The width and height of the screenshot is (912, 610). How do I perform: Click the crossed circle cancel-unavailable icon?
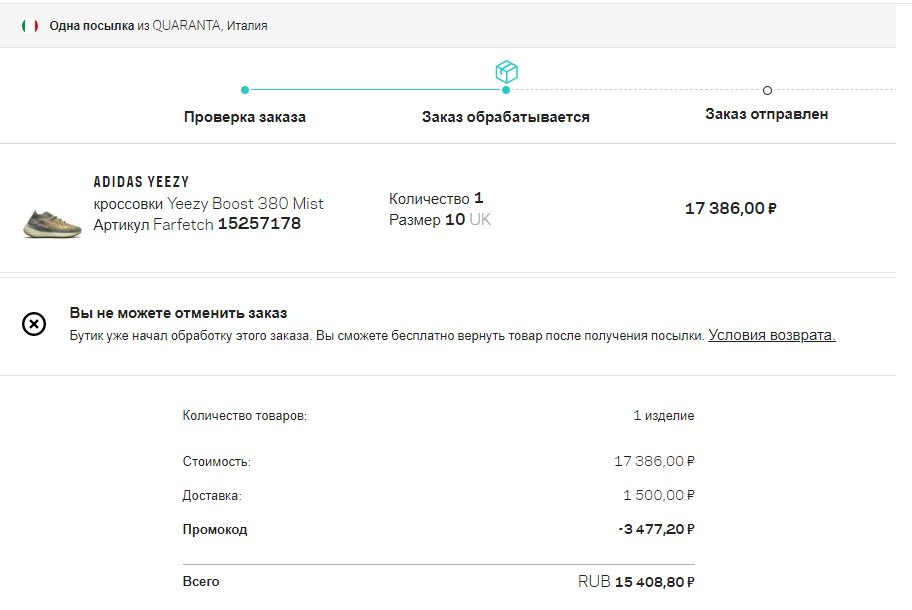pos(34,324)
